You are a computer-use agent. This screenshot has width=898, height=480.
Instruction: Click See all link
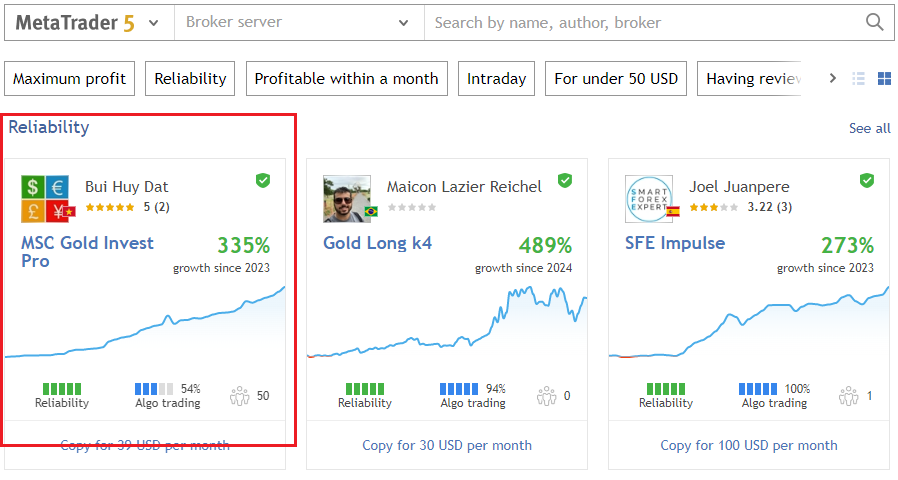point(869,128)
